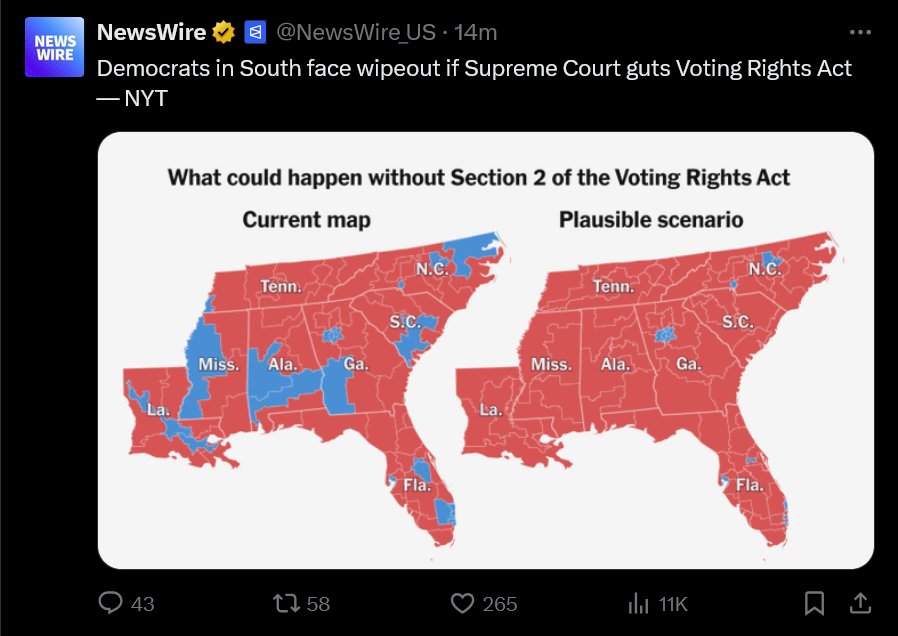Click the @NewsWire_US handle
Image resolution: width=898 pixels, height=636 pixels.
tap(355, 32)
